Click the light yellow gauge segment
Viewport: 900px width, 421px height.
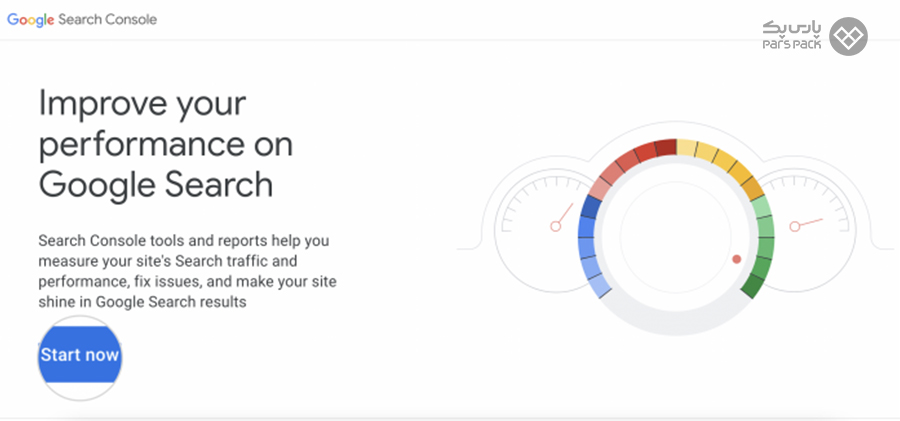point(686,148)
